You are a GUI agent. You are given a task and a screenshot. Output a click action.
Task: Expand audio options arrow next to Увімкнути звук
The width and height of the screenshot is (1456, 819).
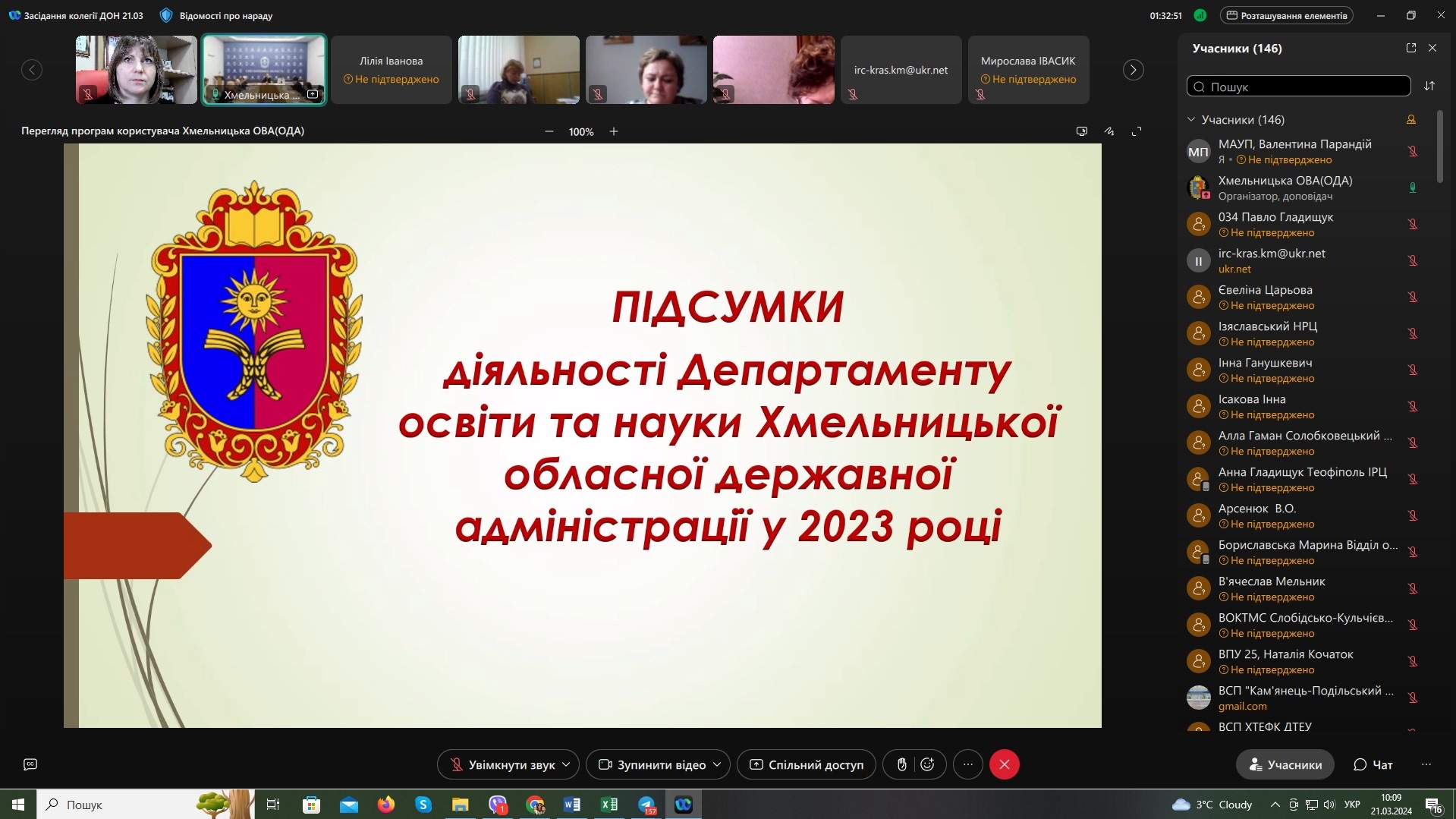[x=566, y=764]
